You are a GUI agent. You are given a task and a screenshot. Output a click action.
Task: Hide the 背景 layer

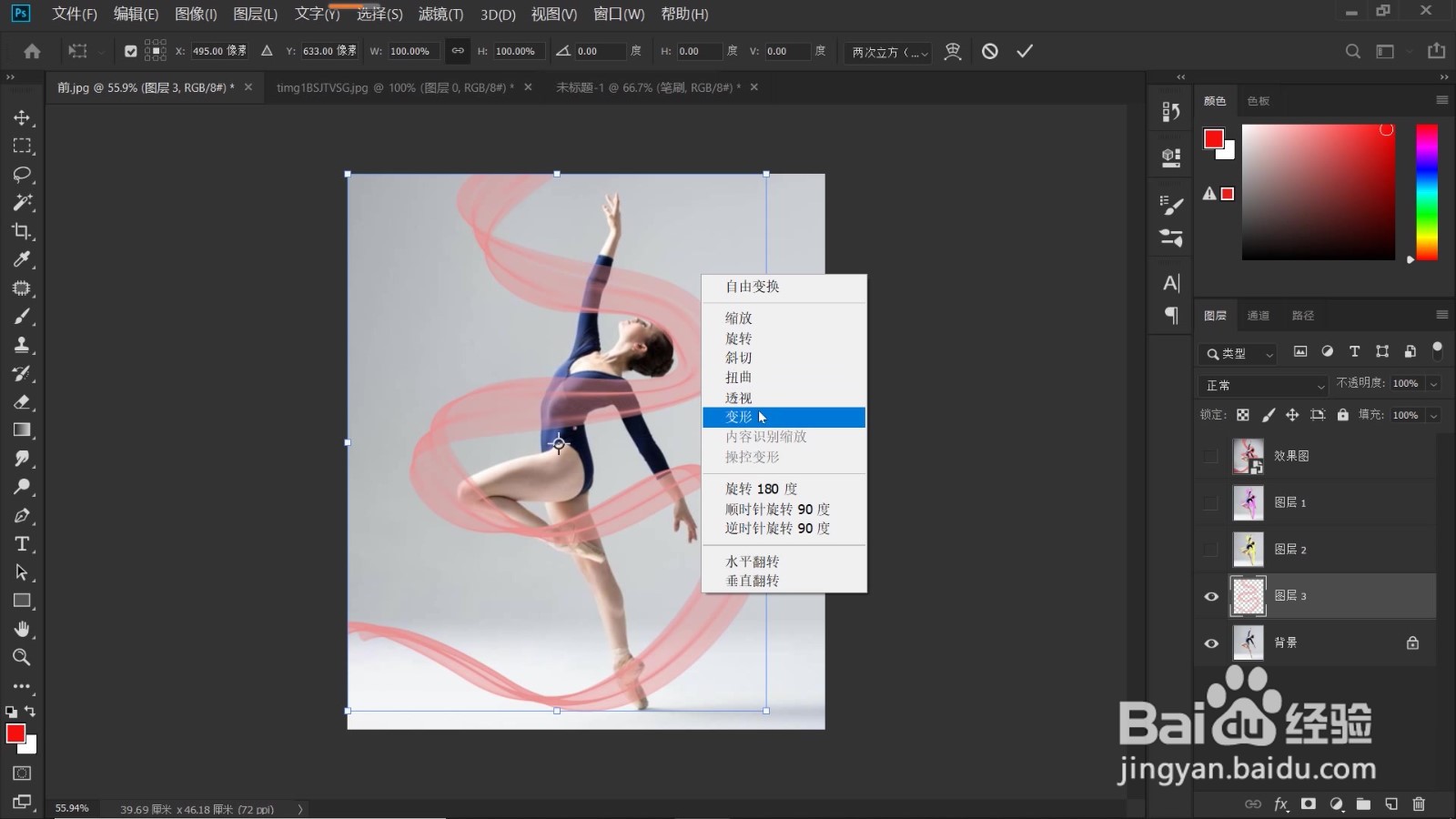1211,643
